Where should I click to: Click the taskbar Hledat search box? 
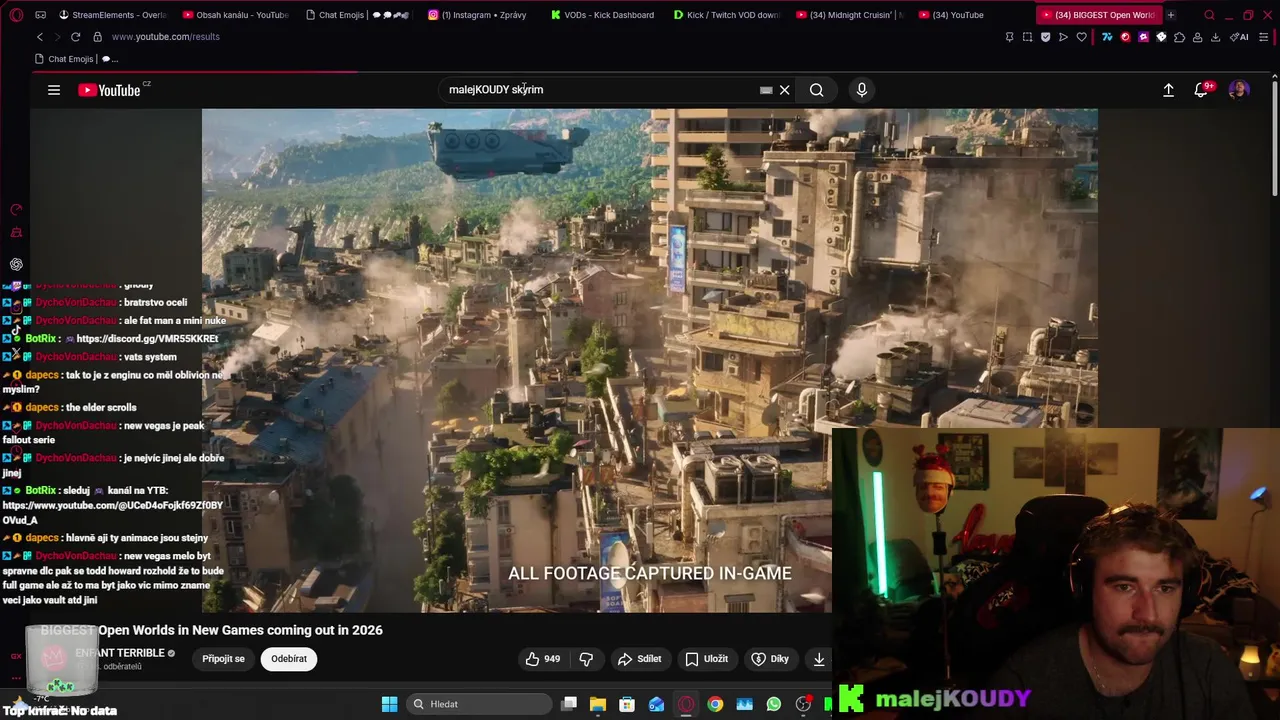480,704
